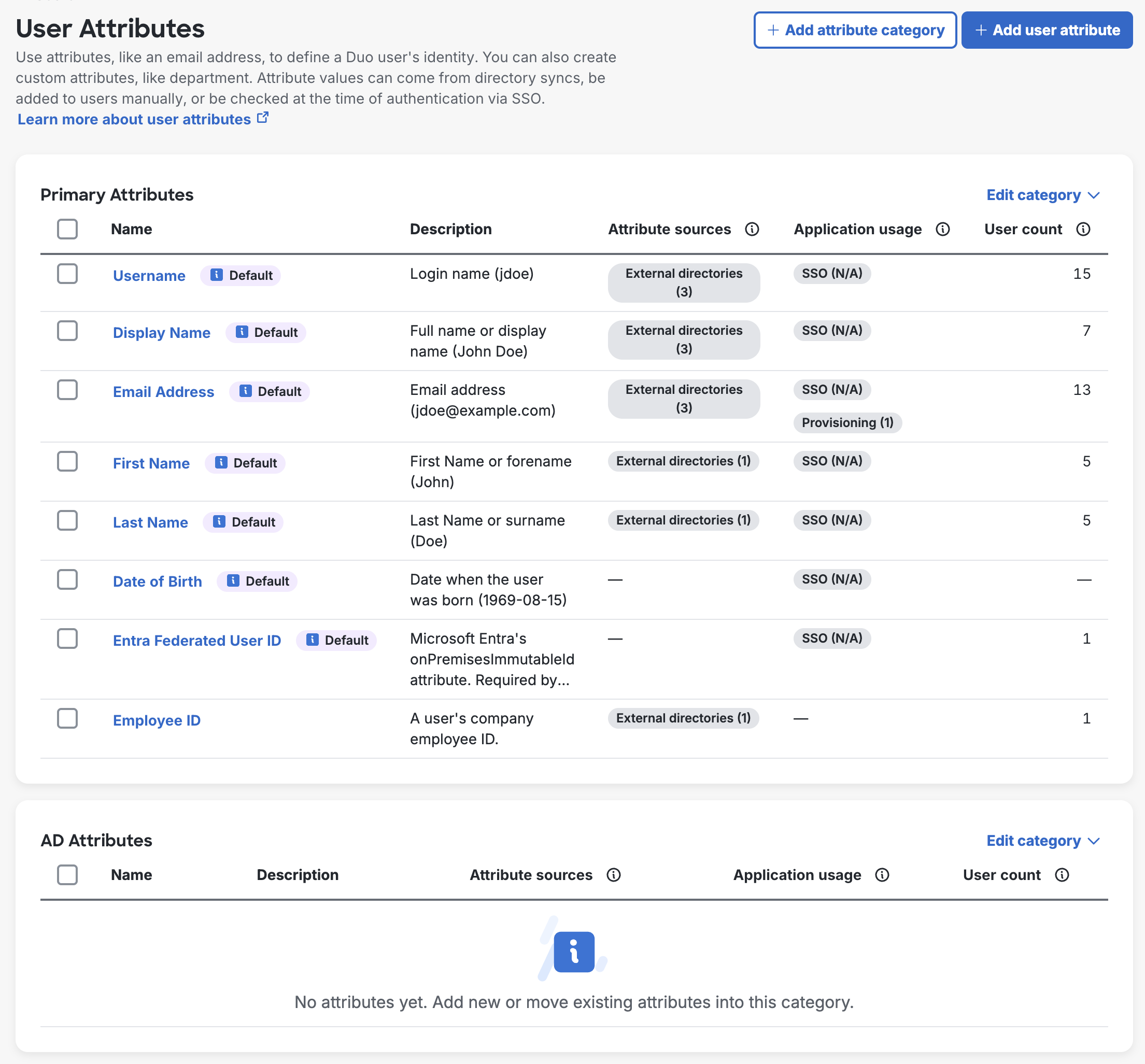Check the select-all checkbox in Primary Attributes
Viewport: 1145px width, 1064px height.
pyautogui.click(x=67, y=229)
